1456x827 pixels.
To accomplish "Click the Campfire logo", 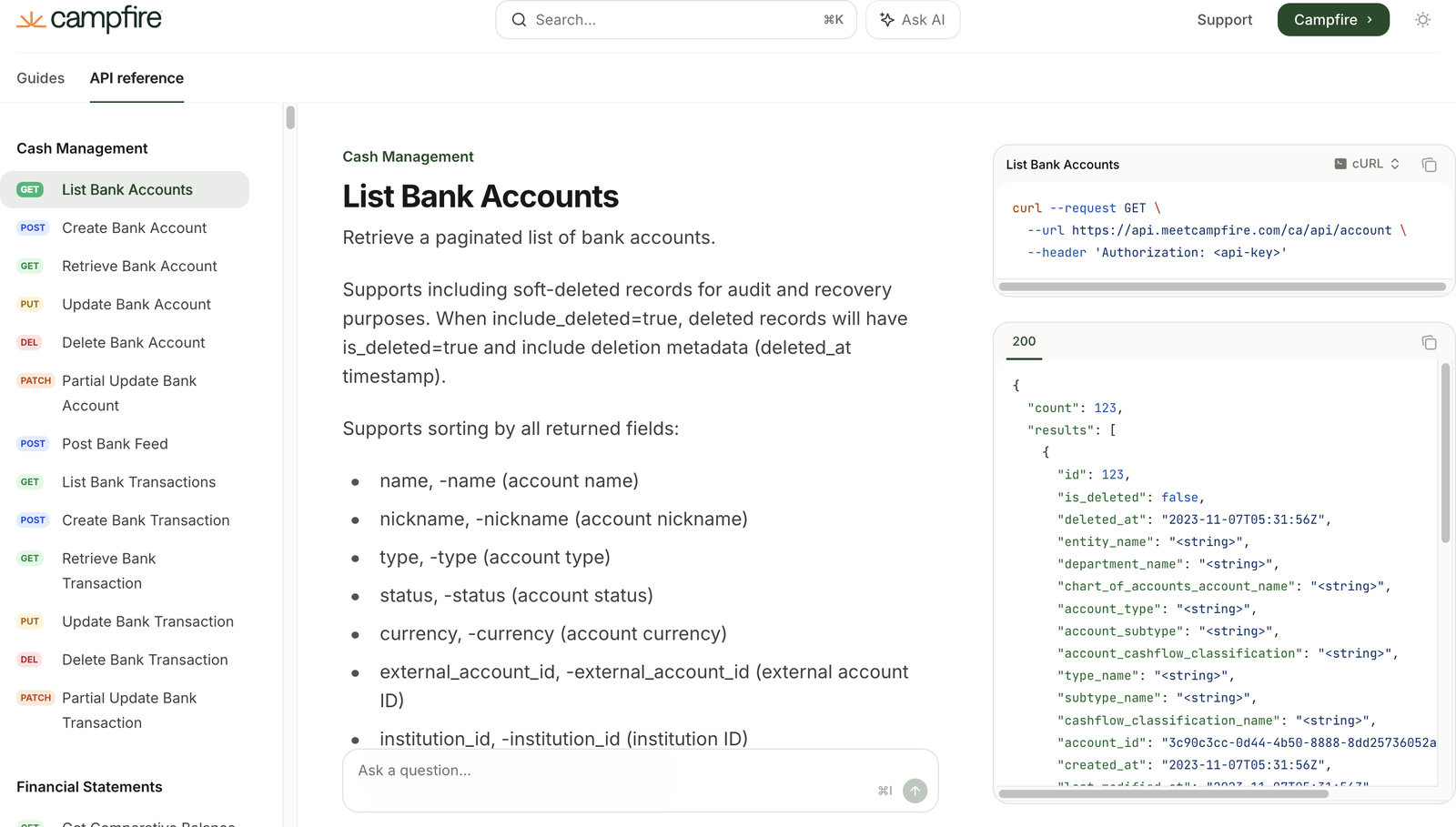I will 89,19.
